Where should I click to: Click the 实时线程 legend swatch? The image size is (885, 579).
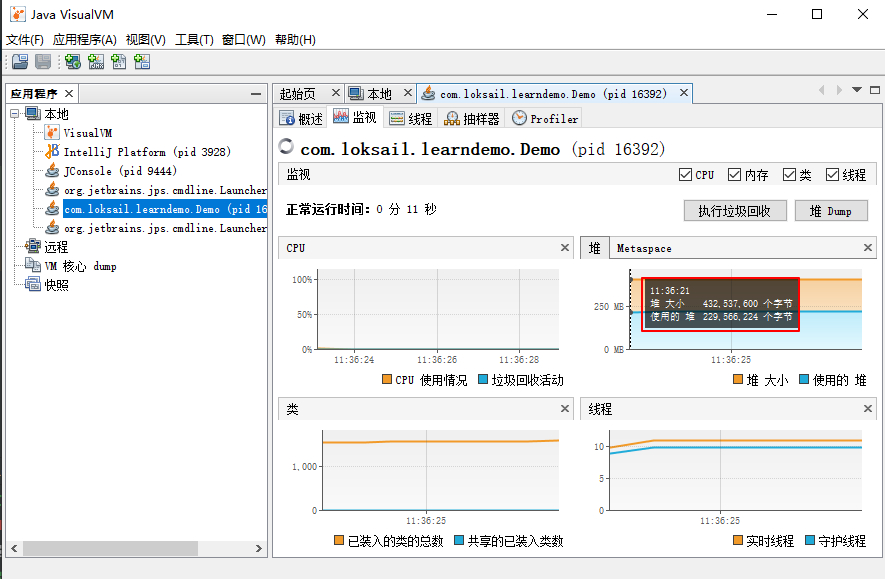point(738,541)
